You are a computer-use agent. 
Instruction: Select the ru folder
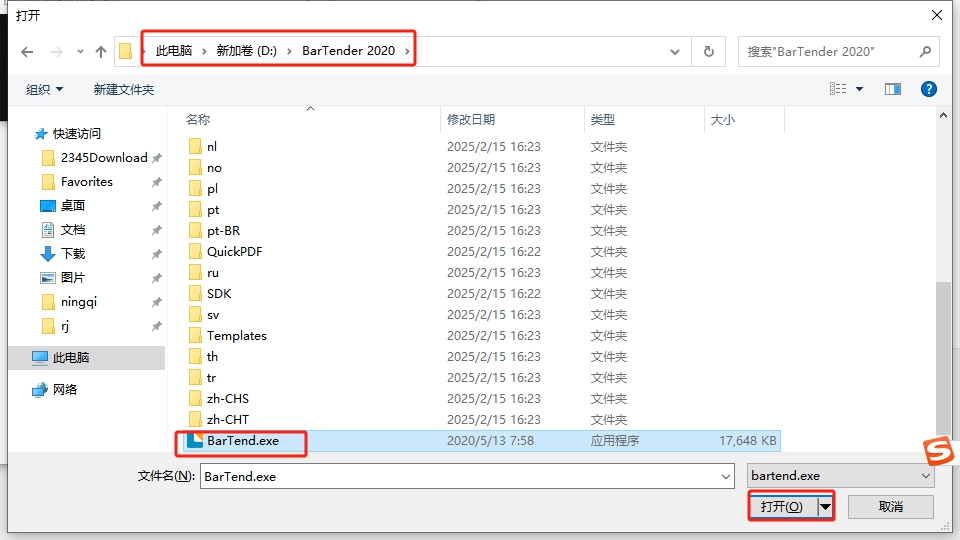pos(212,272)
